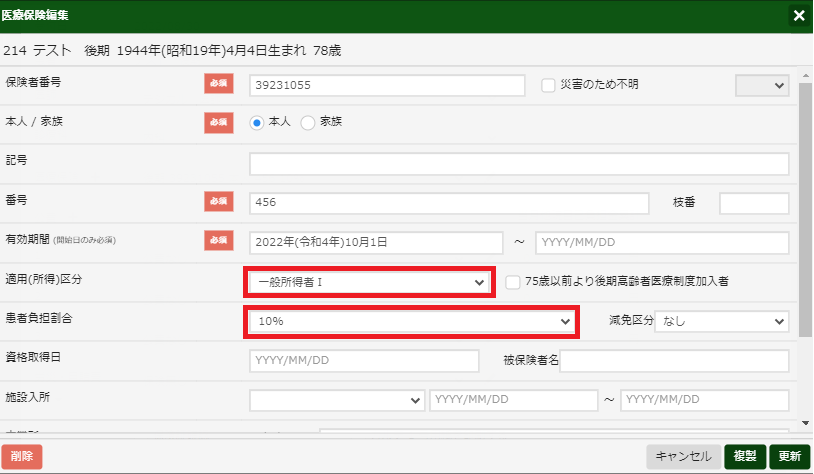Click the vertical scrollbar thumb
This screenshot has height=474, width=814.
click(x=805, y=210)
